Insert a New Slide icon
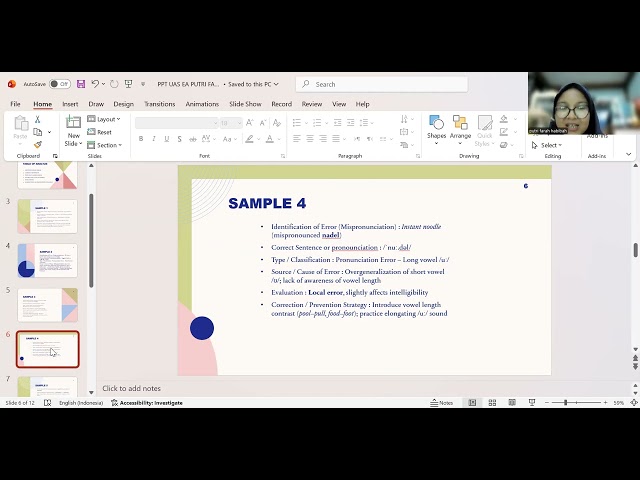This screenshot has height=480, width=640. (73, 122)
